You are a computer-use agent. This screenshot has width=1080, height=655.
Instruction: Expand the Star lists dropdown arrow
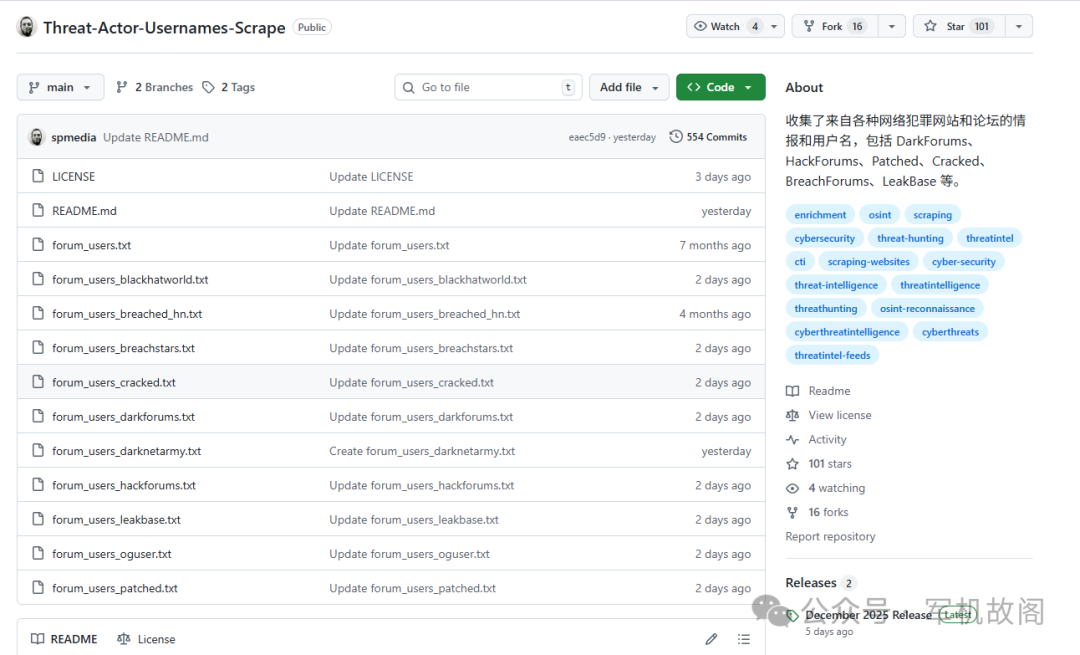[x=1018, y=27]
